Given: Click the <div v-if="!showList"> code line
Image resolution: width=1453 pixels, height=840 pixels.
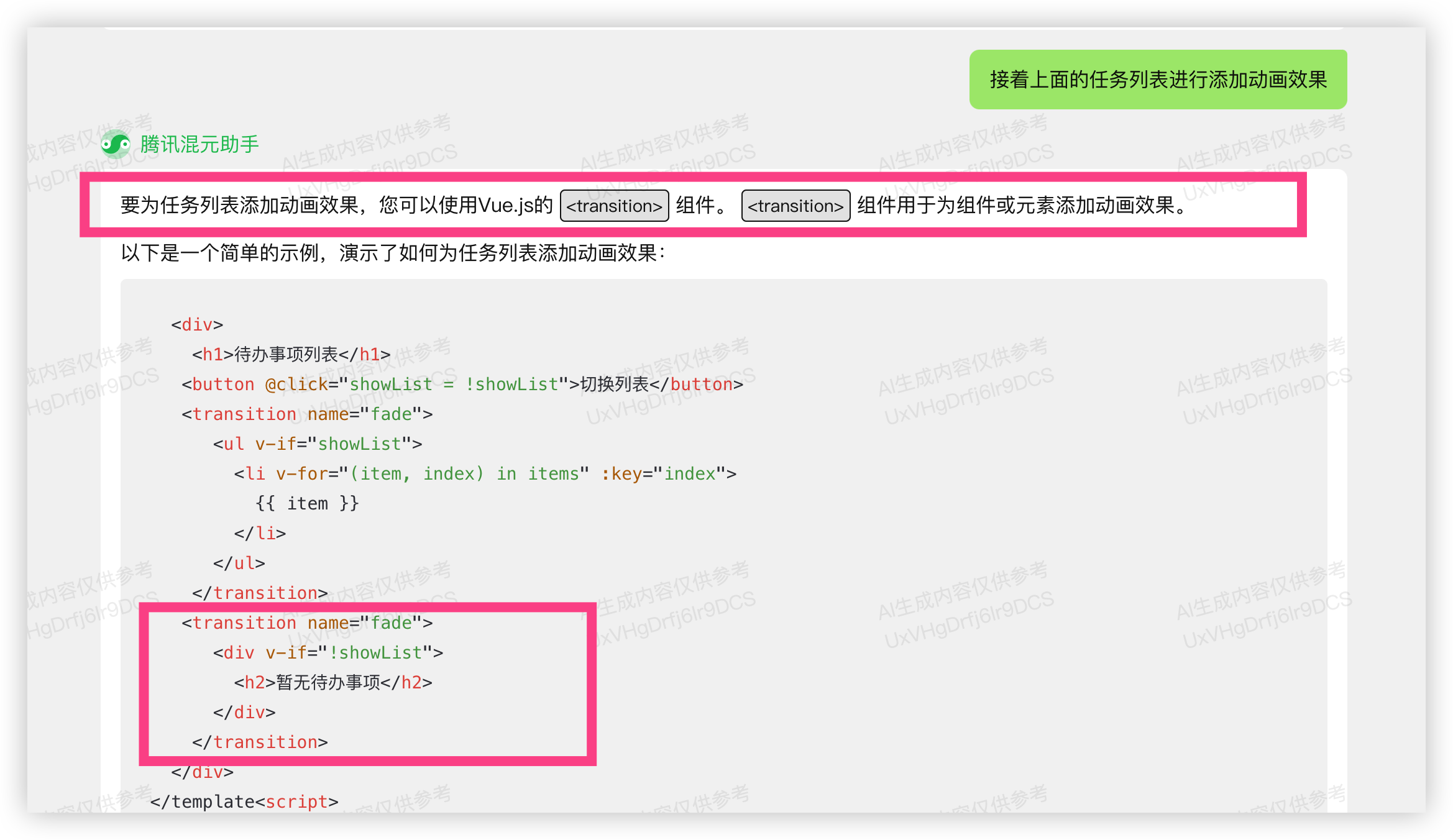Looking at the screenshot, I should coord(328,652).
